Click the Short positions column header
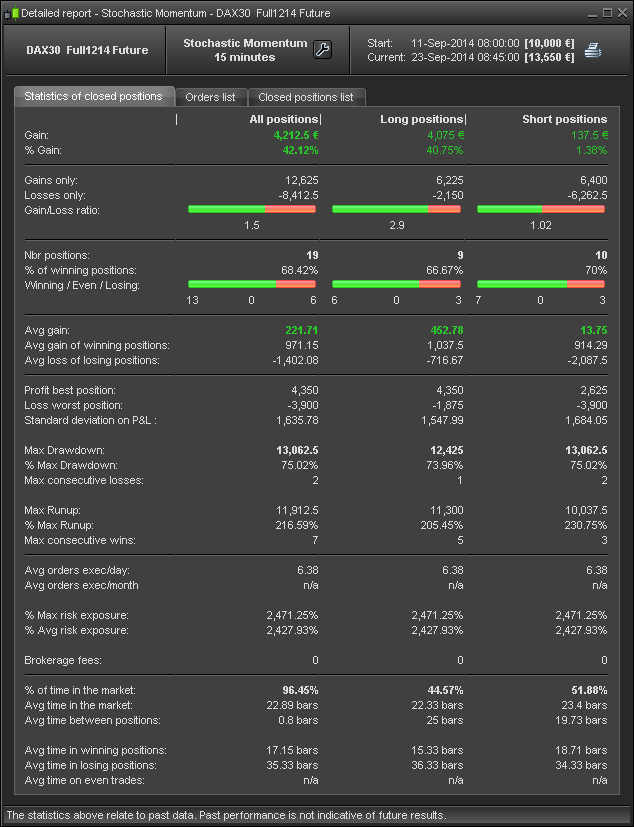Viewport: 634px width, 827px height. click(x=565, y=119)
